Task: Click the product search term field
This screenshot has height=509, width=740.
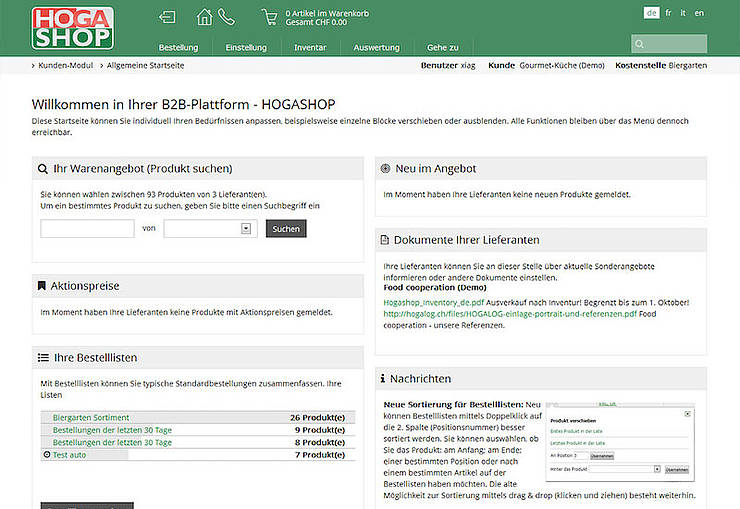Action: coord(87,228)
